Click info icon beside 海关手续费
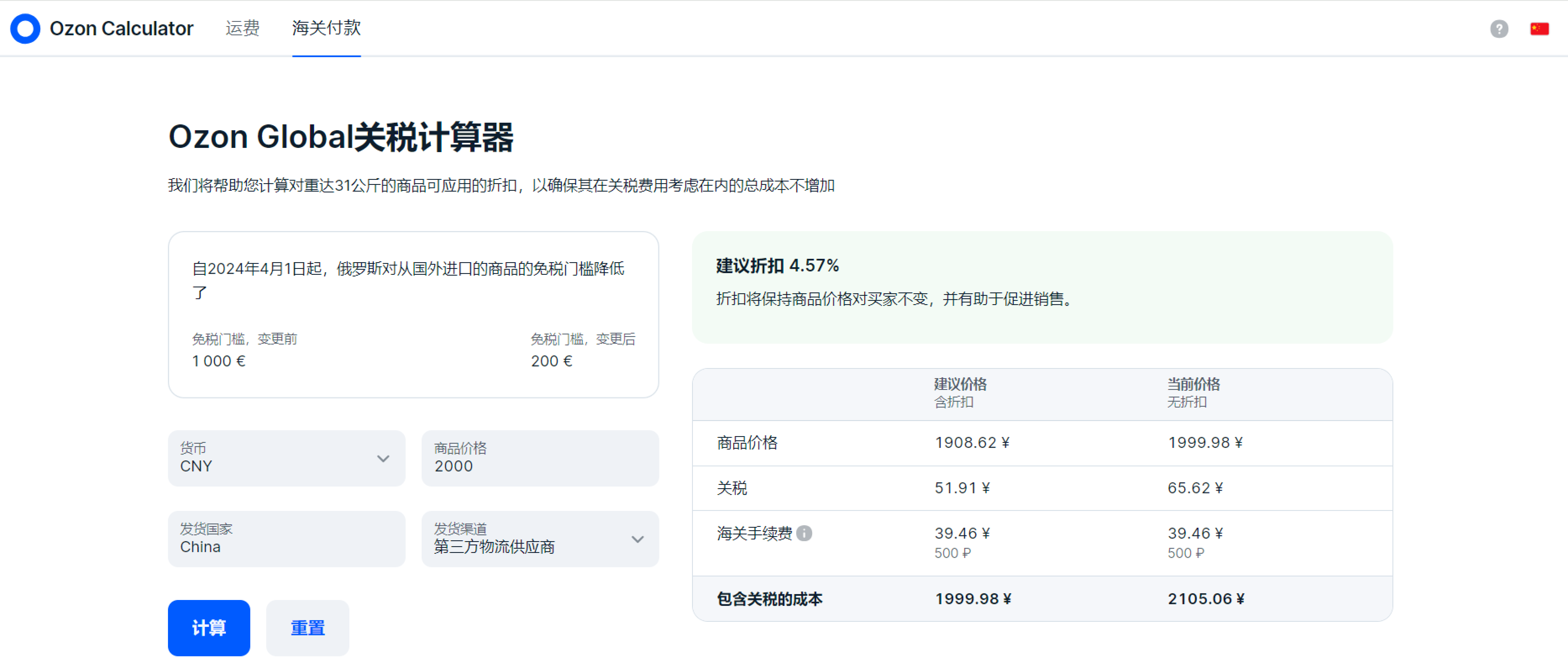Image resolution: width=1568 pixels, height=663 pixels. point(804,533)
